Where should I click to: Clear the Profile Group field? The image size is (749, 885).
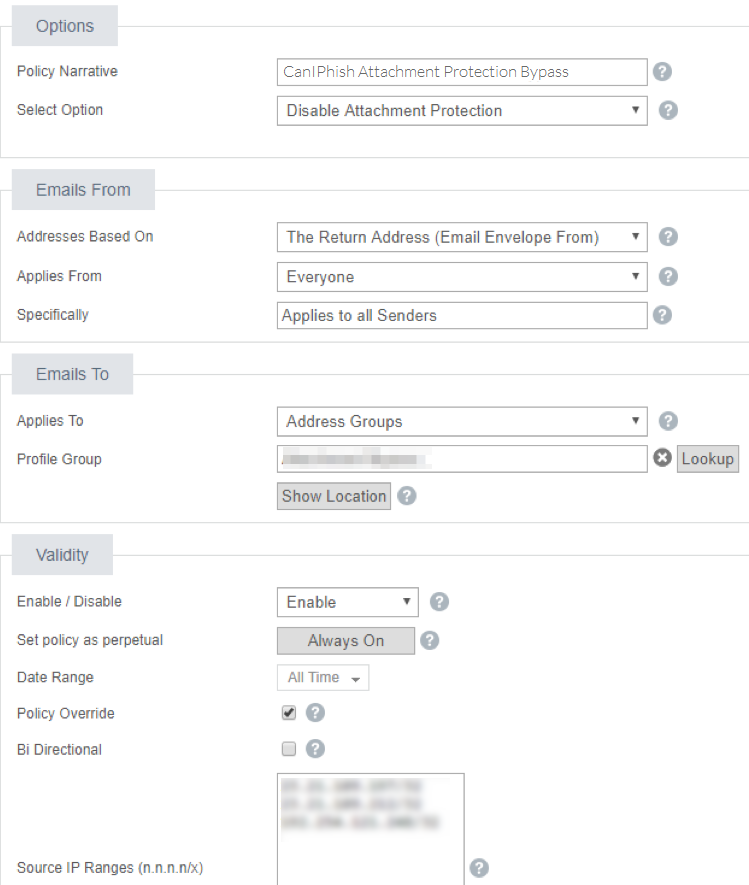tap(663, 459)
